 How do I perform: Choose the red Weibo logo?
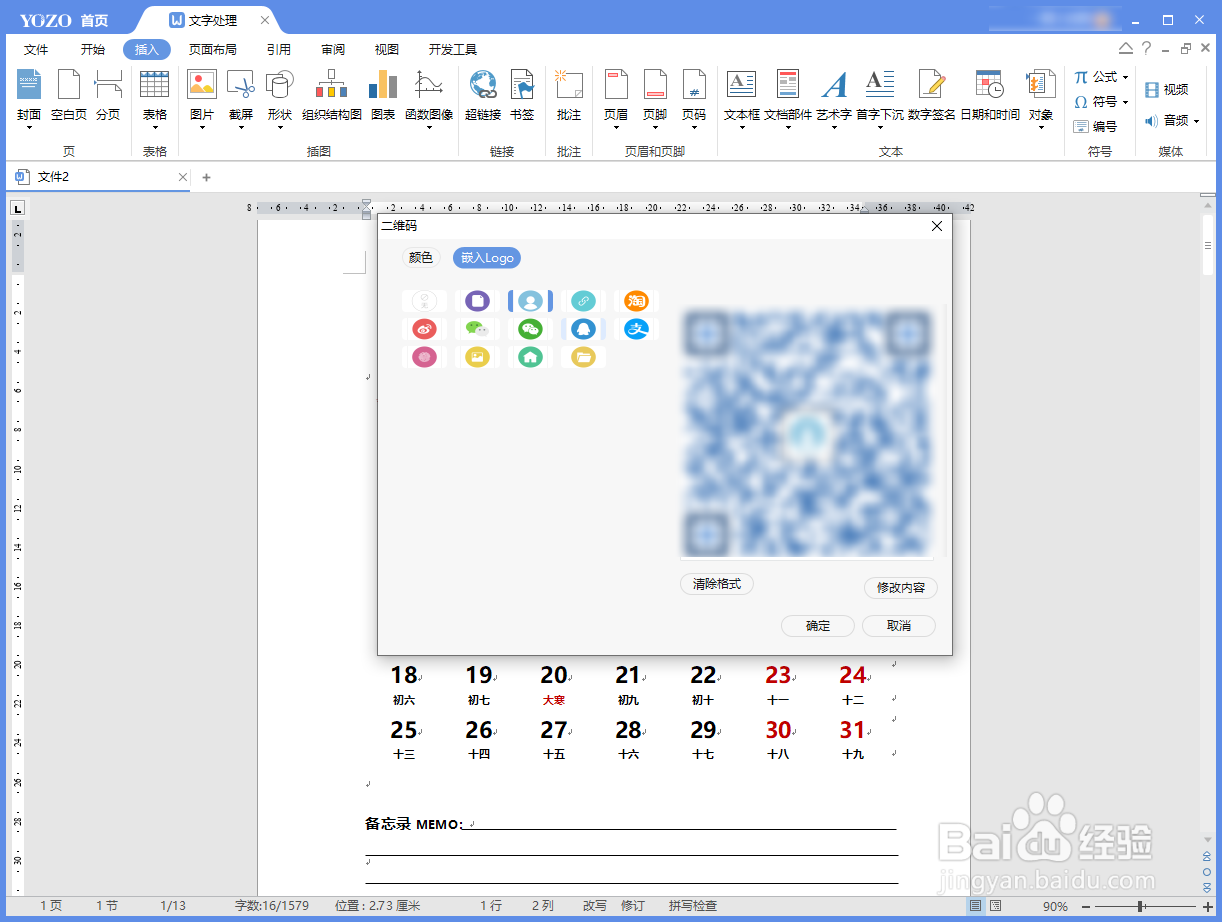[424, 329]
